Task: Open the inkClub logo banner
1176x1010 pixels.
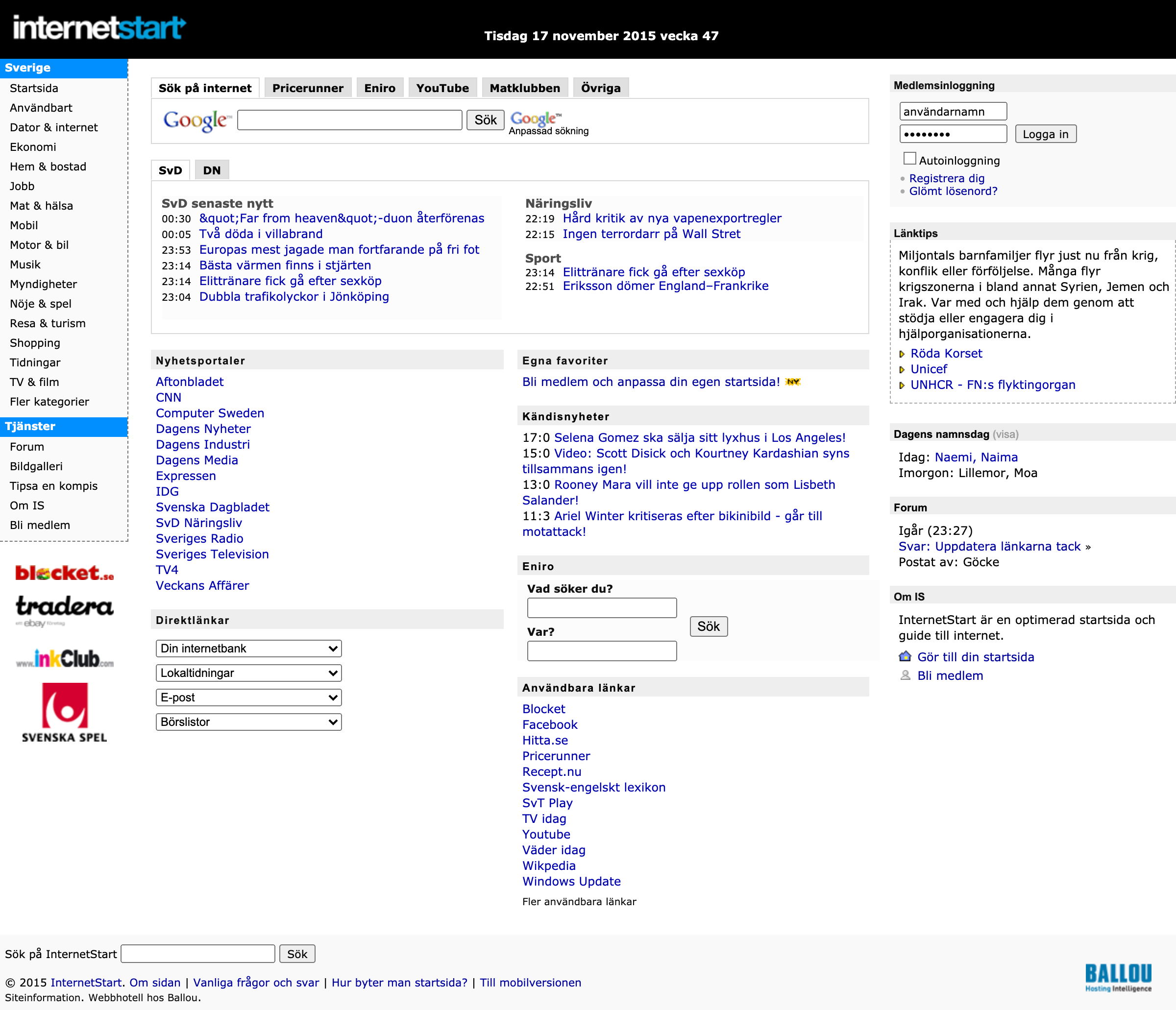Action: point(64,659)
